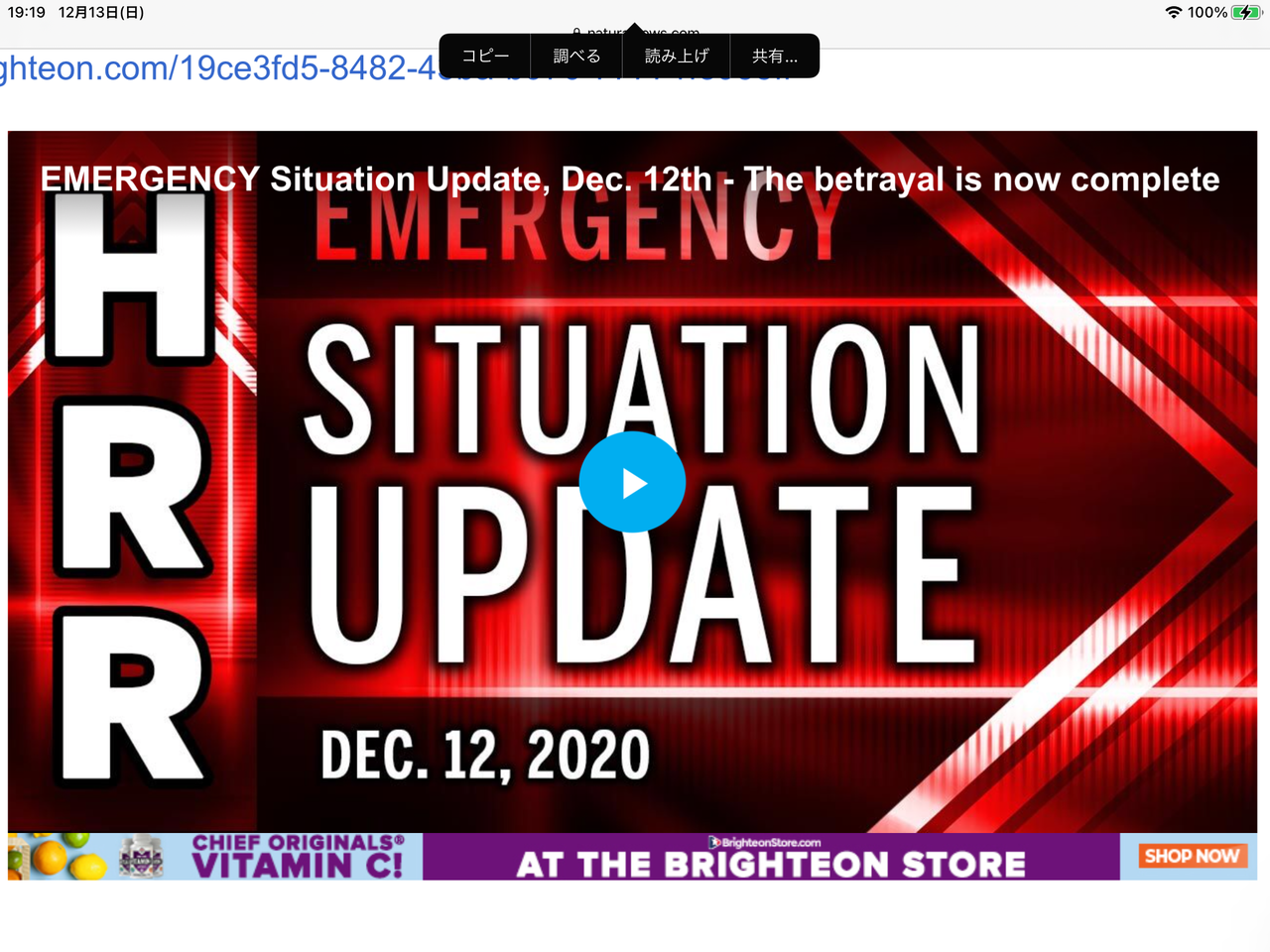The image size is (1270, 952).
Task: Click the HRR logo letters
Action: pyautogui.click(x=132, y=486)
